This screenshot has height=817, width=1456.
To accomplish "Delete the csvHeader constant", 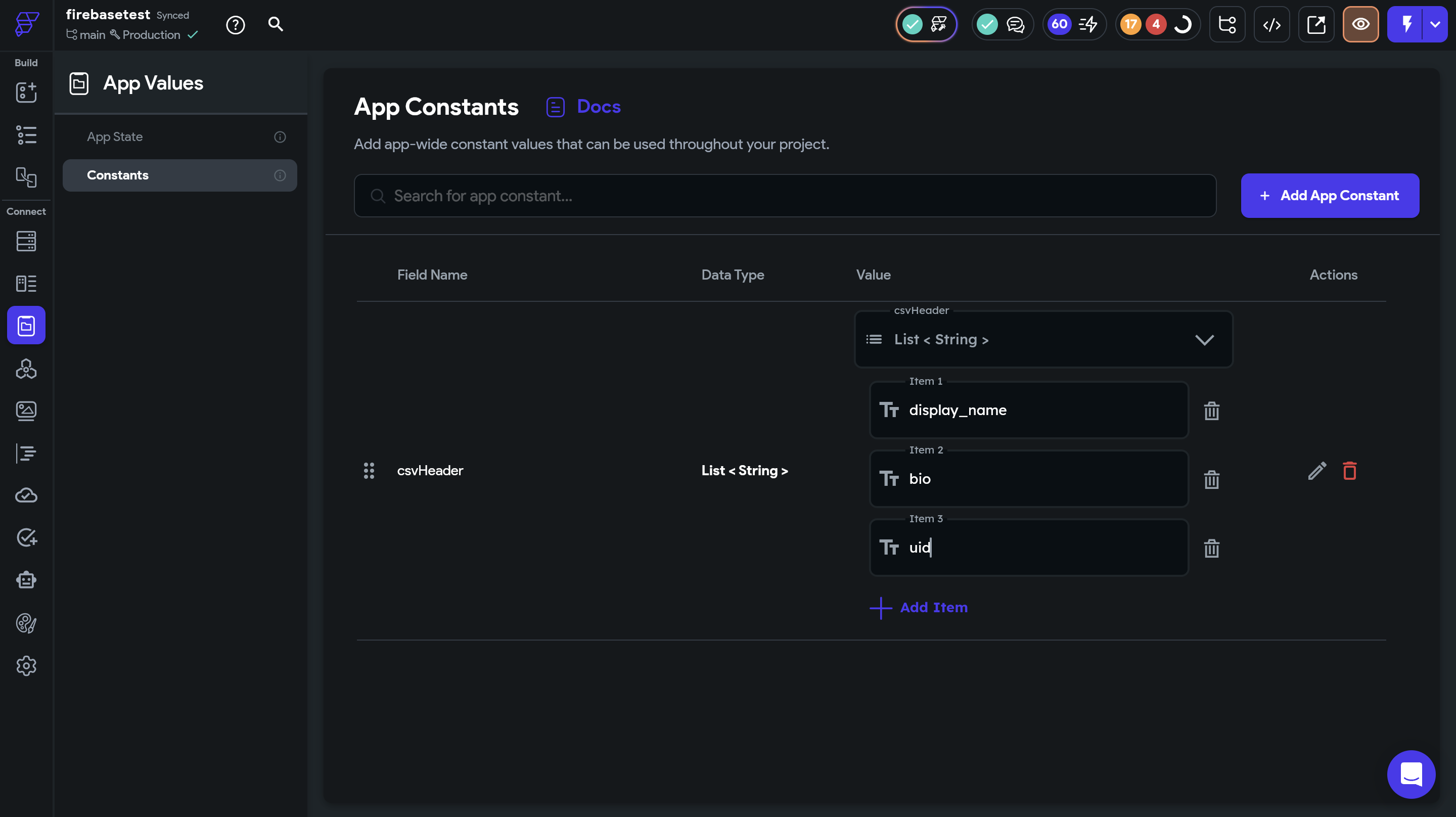I will point(1349,470).
